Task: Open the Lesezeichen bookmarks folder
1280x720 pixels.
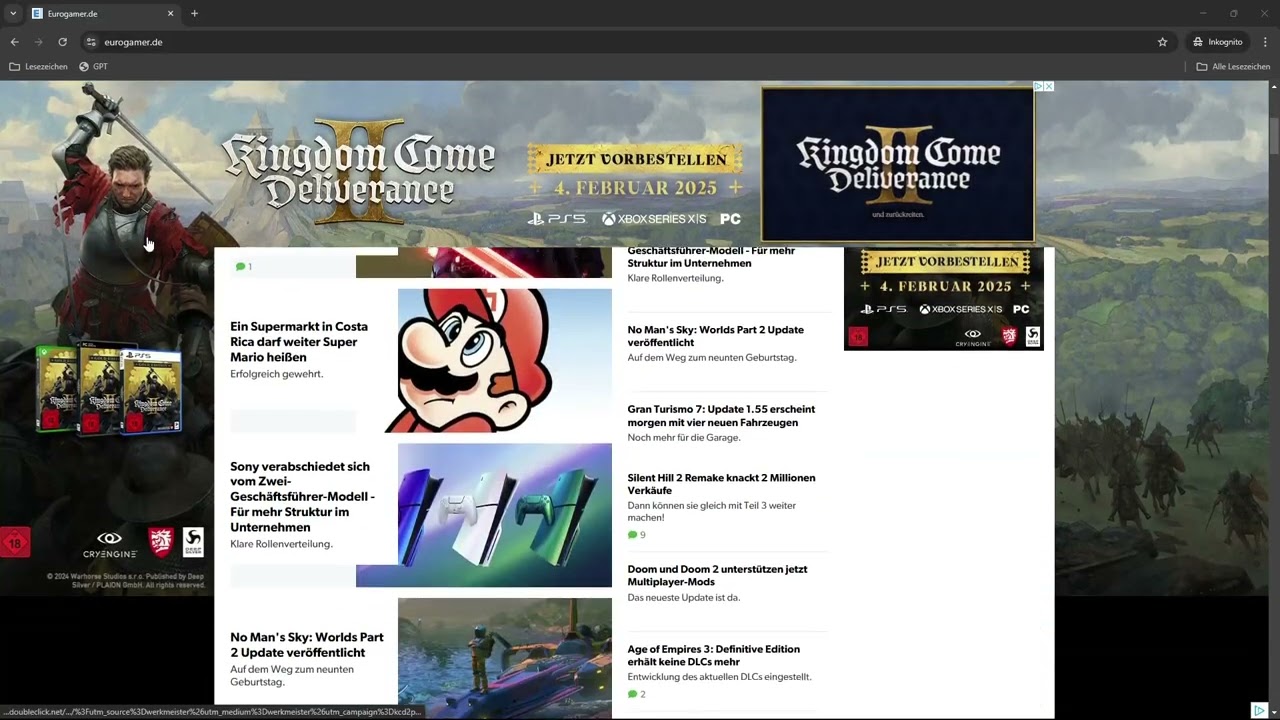Action: [38, 66]
